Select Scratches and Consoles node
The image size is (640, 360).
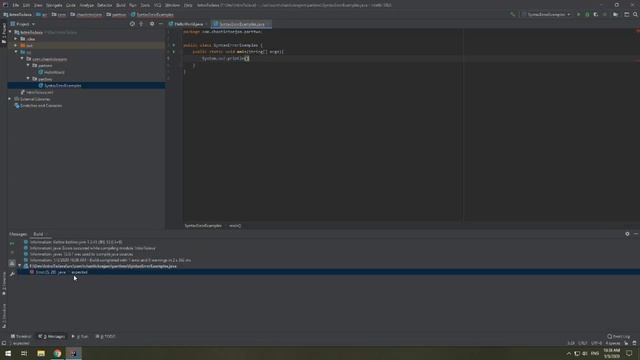coord(41,106)
